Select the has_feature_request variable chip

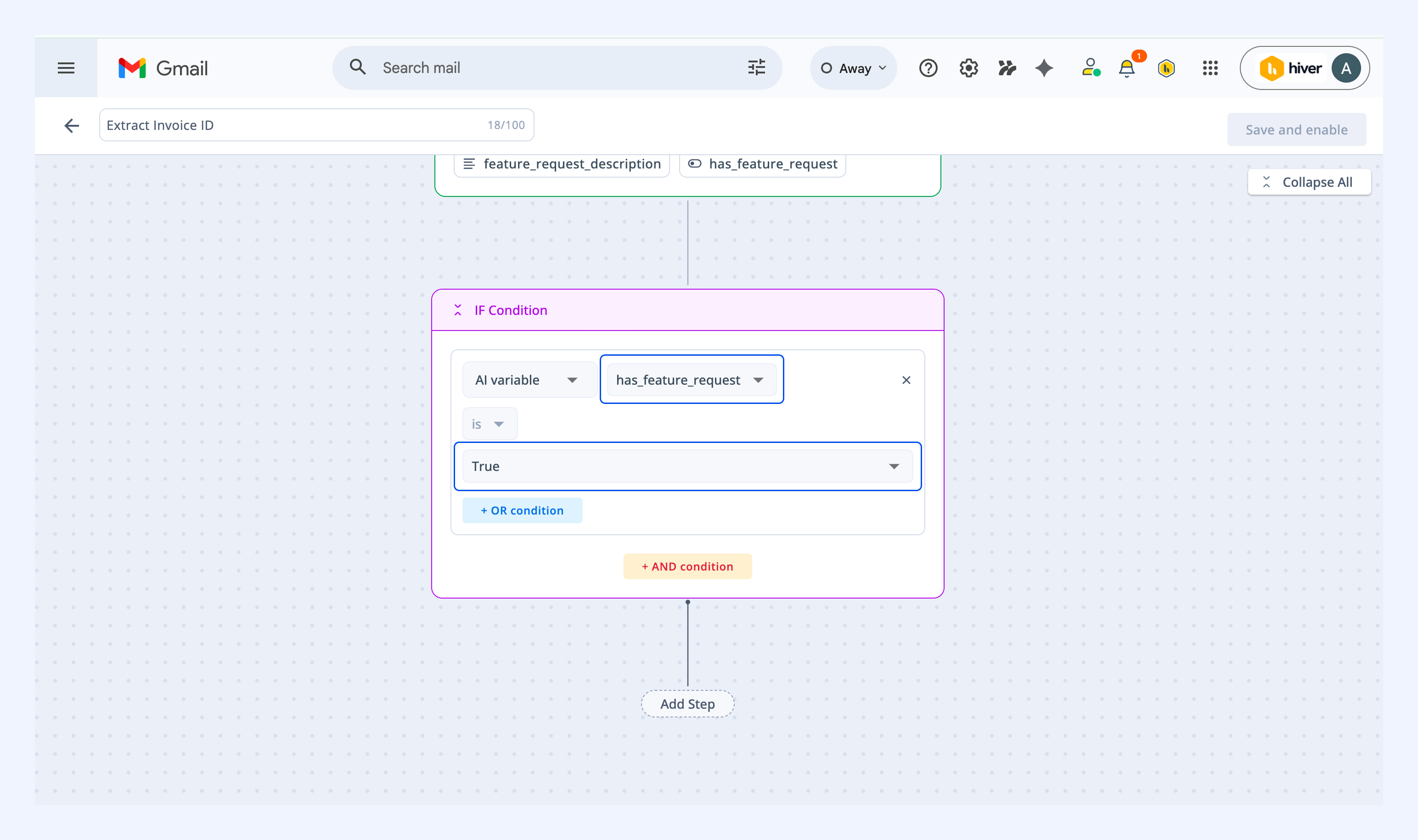coord(762,164)
